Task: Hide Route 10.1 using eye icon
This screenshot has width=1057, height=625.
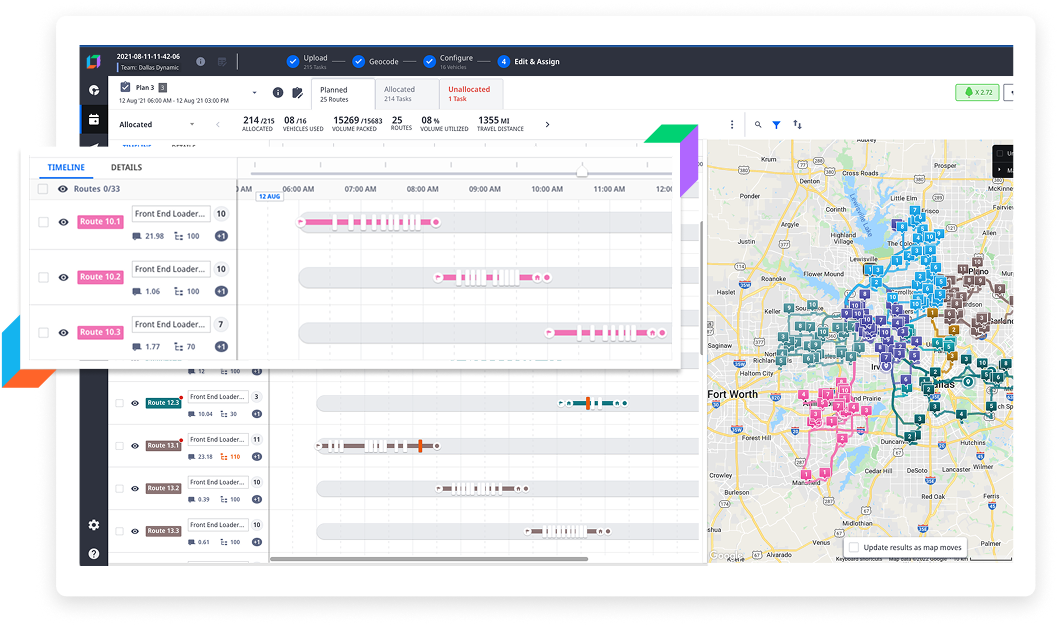Action: (x=63, y=222)
